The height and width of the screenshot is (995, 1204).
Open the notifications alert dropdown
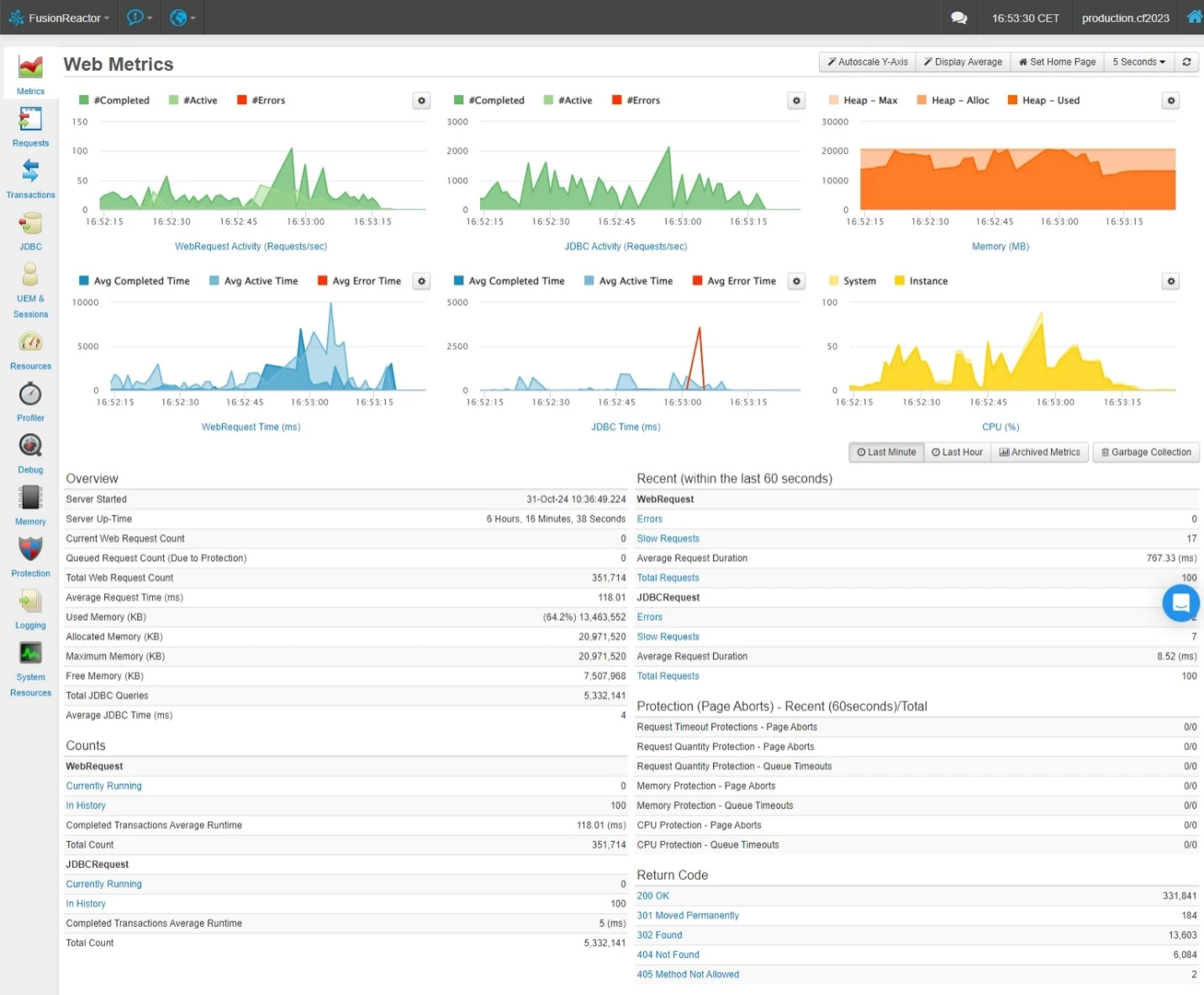140,18
